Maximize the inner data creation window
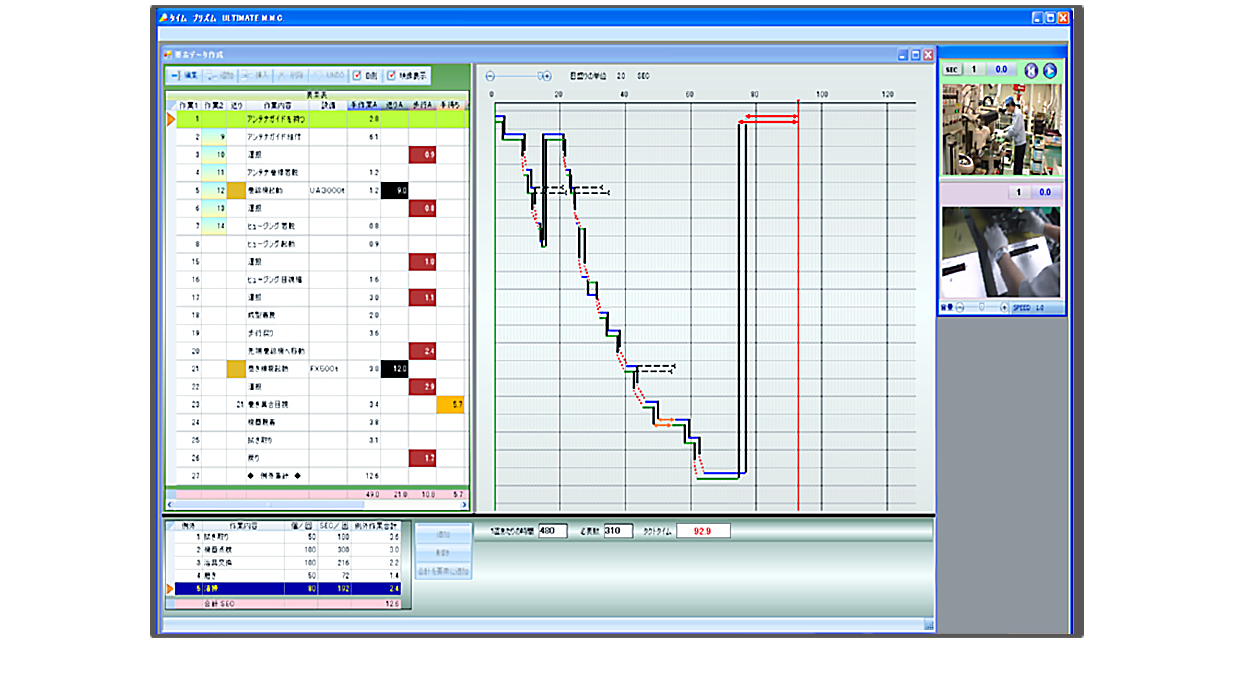The height and width of the screenshot is (680, 1238). tap(915, 55)
